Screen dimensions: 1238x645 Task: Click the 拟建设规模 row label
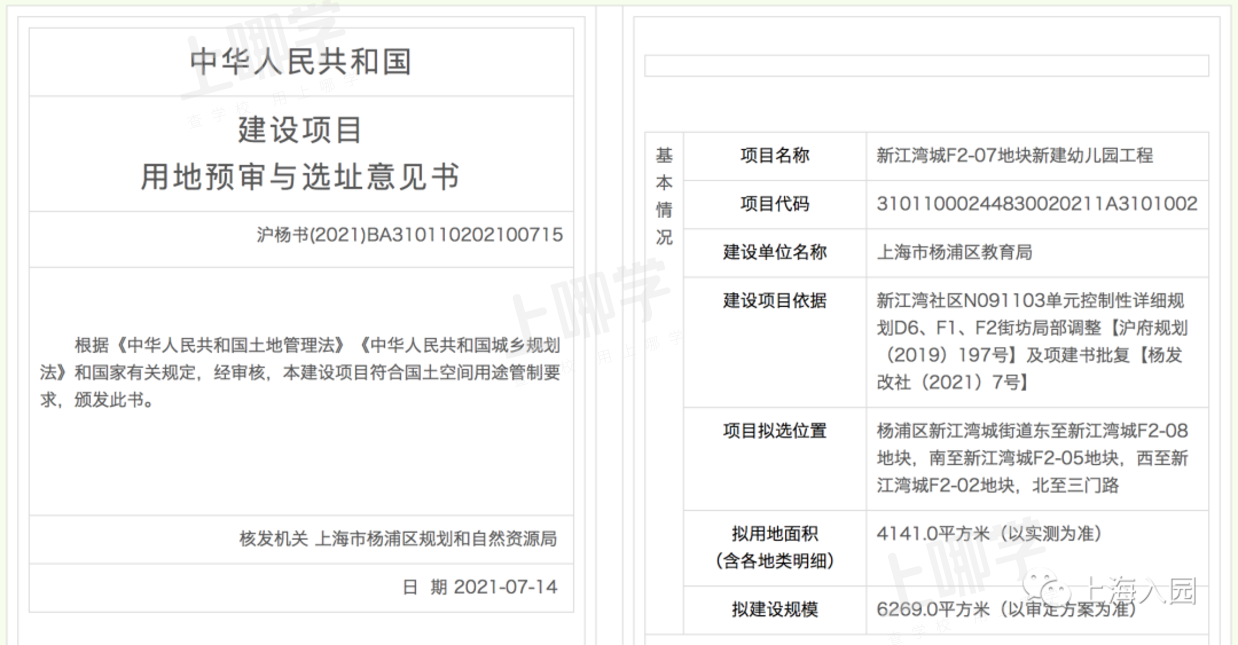[x=775, y=609]
